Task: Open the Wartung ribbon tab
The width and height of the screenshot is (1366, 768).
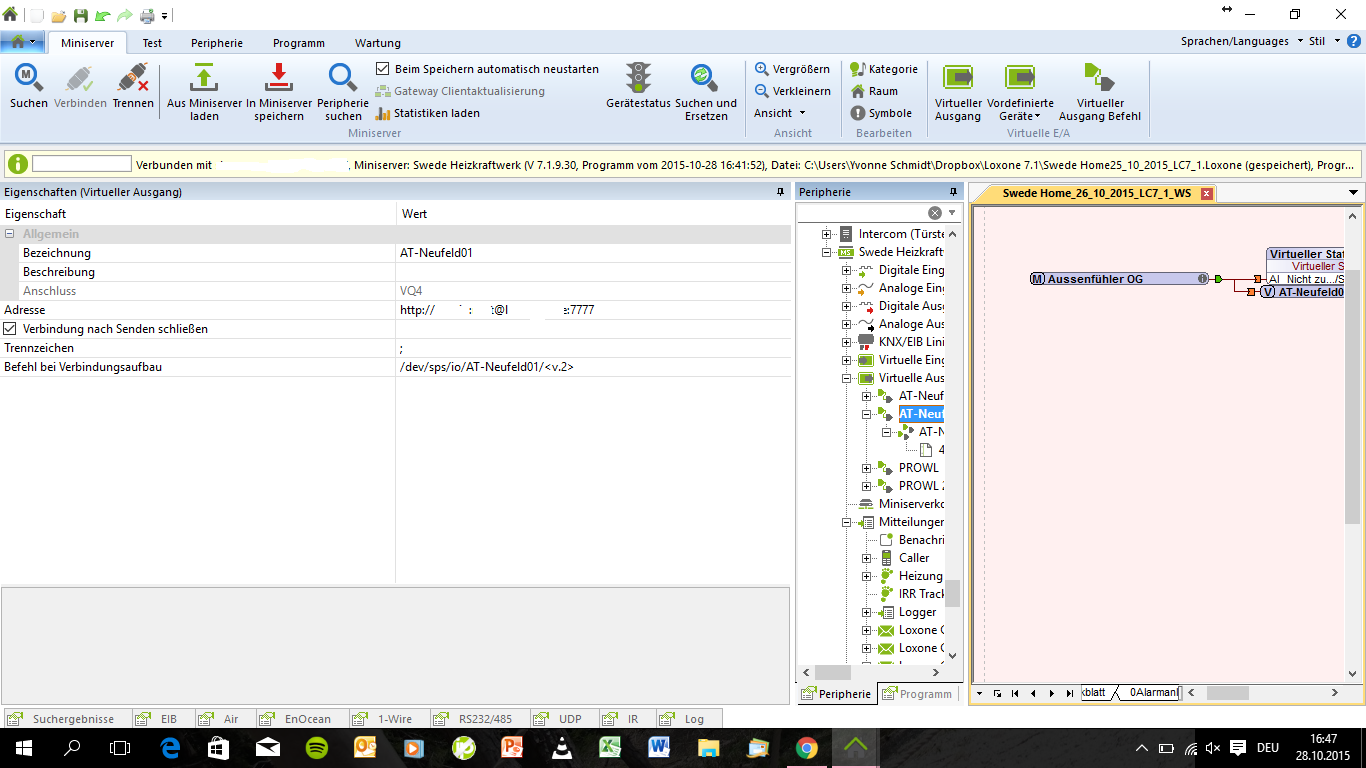Action: [377, 43]
